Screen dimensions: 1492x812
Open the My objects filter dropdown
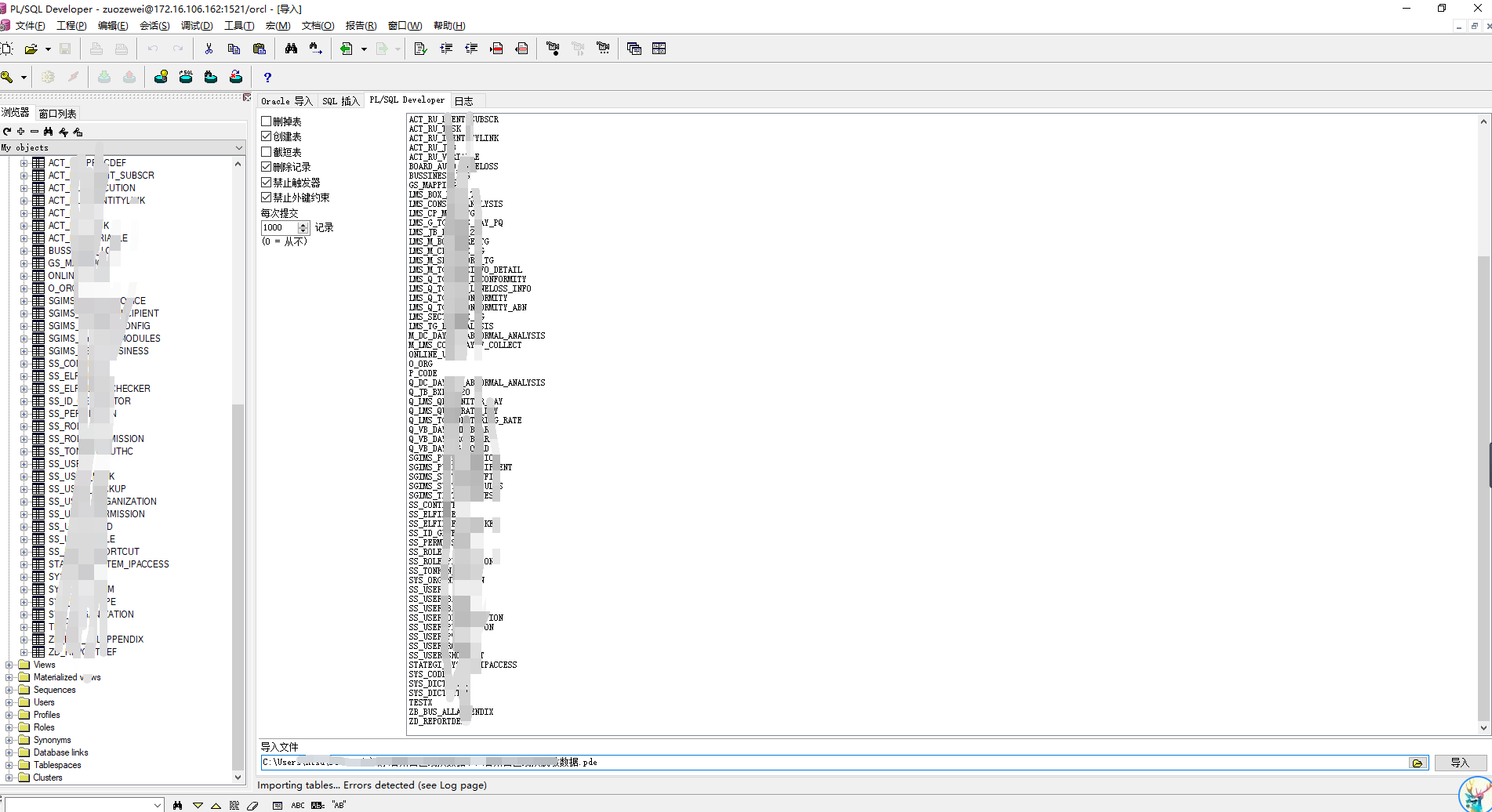tap(239, 147)
